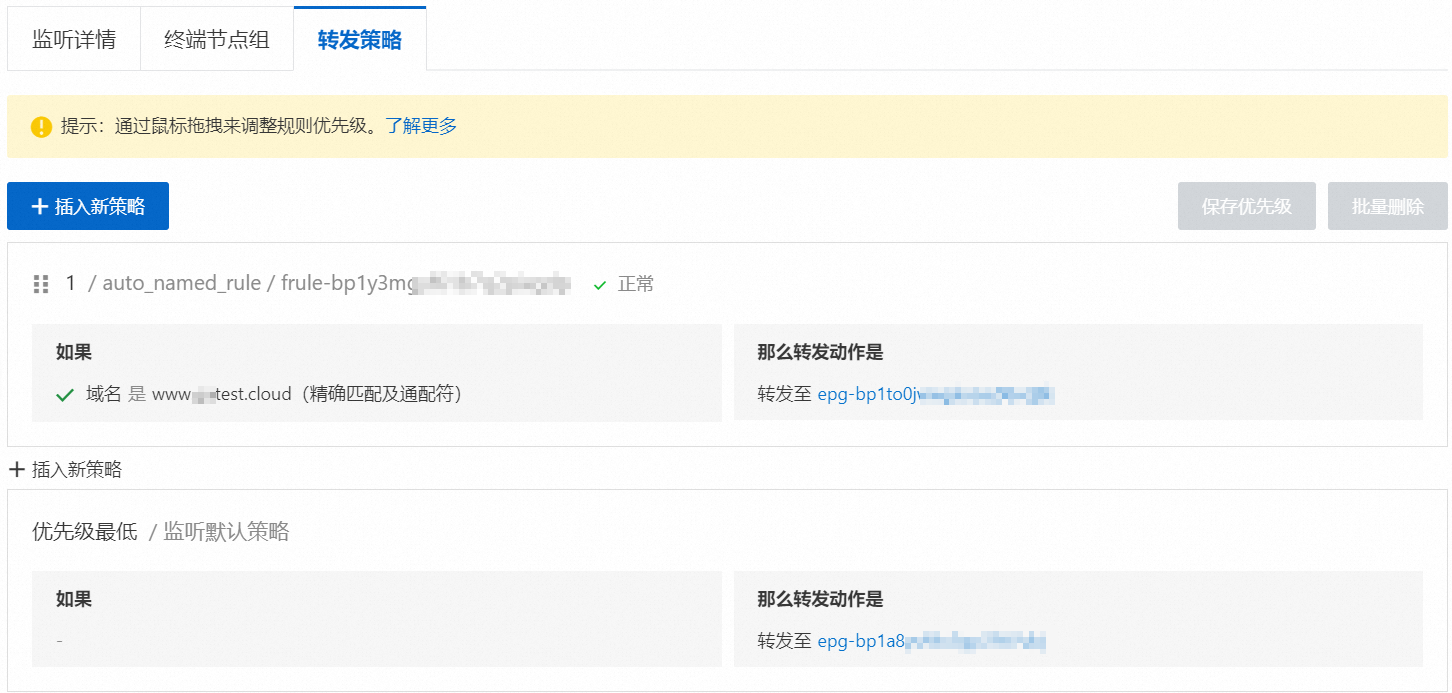Screen dimensions: 1452x693
Task: Click the 批量删除 button
Action: (1388, 206)
